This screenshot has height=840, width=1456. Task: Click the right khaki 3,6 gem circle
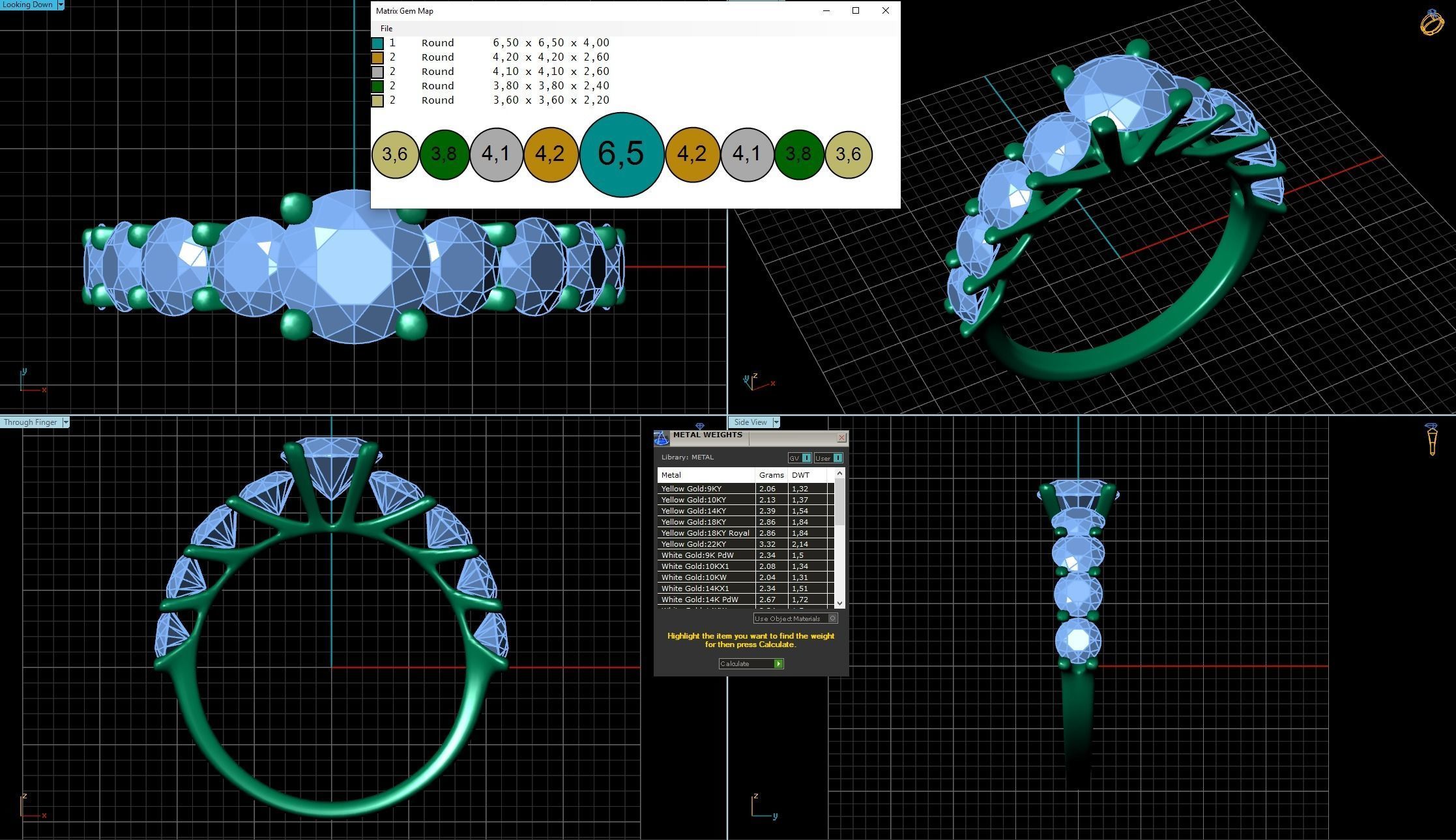pos(849,154)
